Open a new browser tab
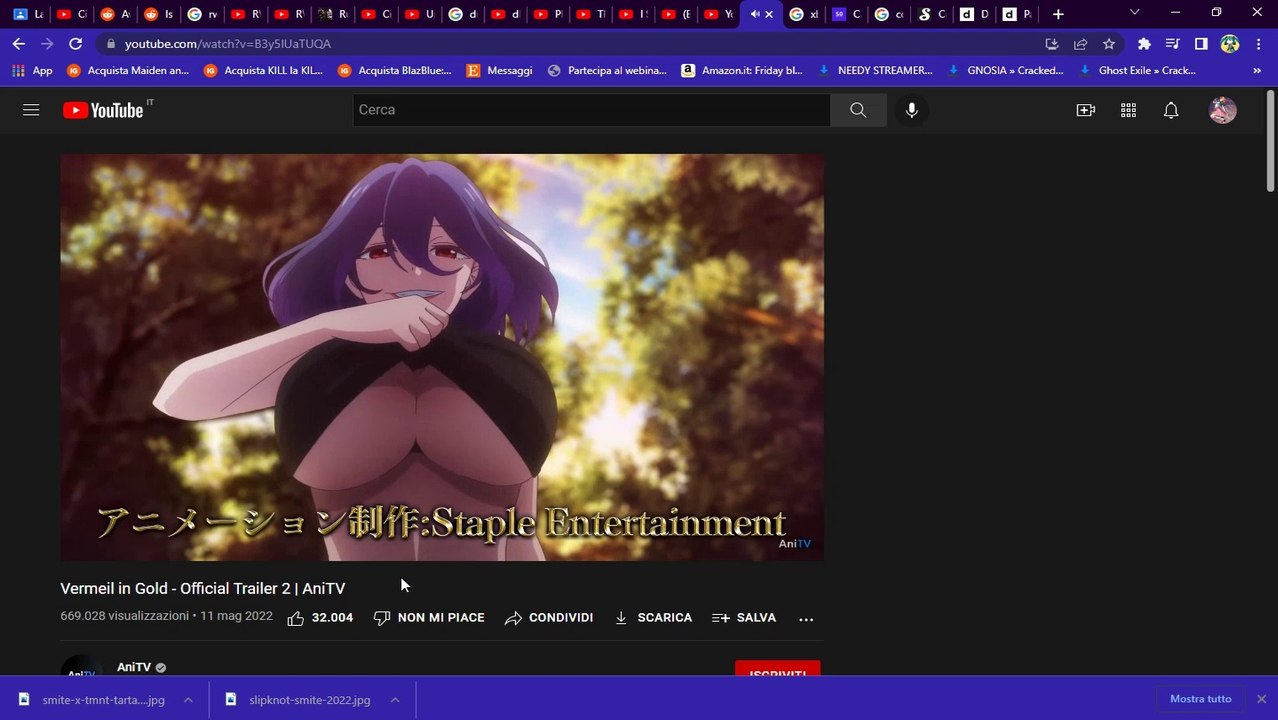 click(x=1058, y=14)
